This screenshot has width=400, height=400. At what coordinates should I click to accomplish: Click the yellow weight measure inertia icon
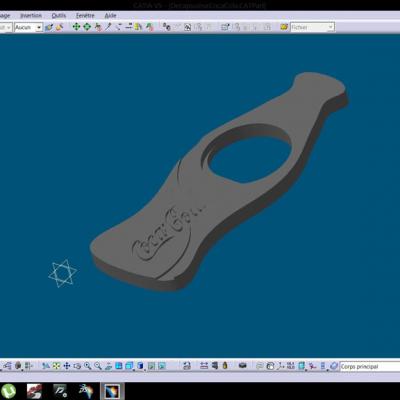[225, 365]
